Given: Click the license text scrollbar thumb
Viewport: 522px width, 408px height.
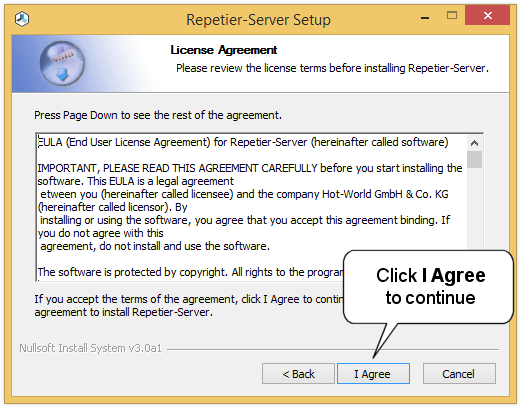Looking at the screenshot, I should click(474, 160).
